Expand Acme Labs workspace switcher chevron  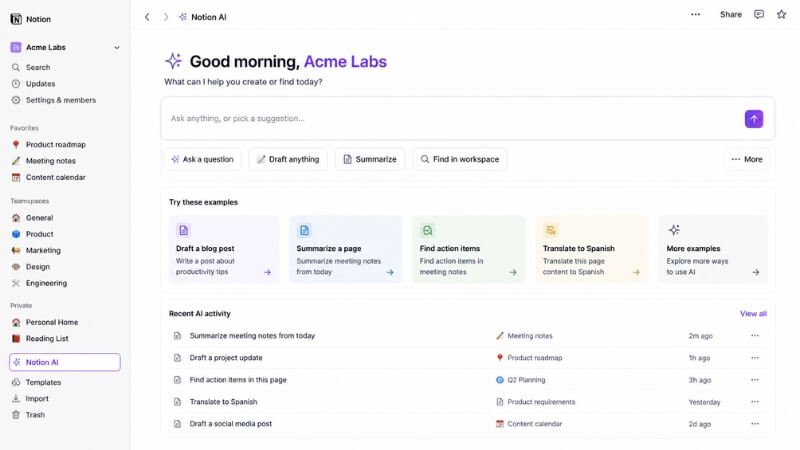coord(117,47)
